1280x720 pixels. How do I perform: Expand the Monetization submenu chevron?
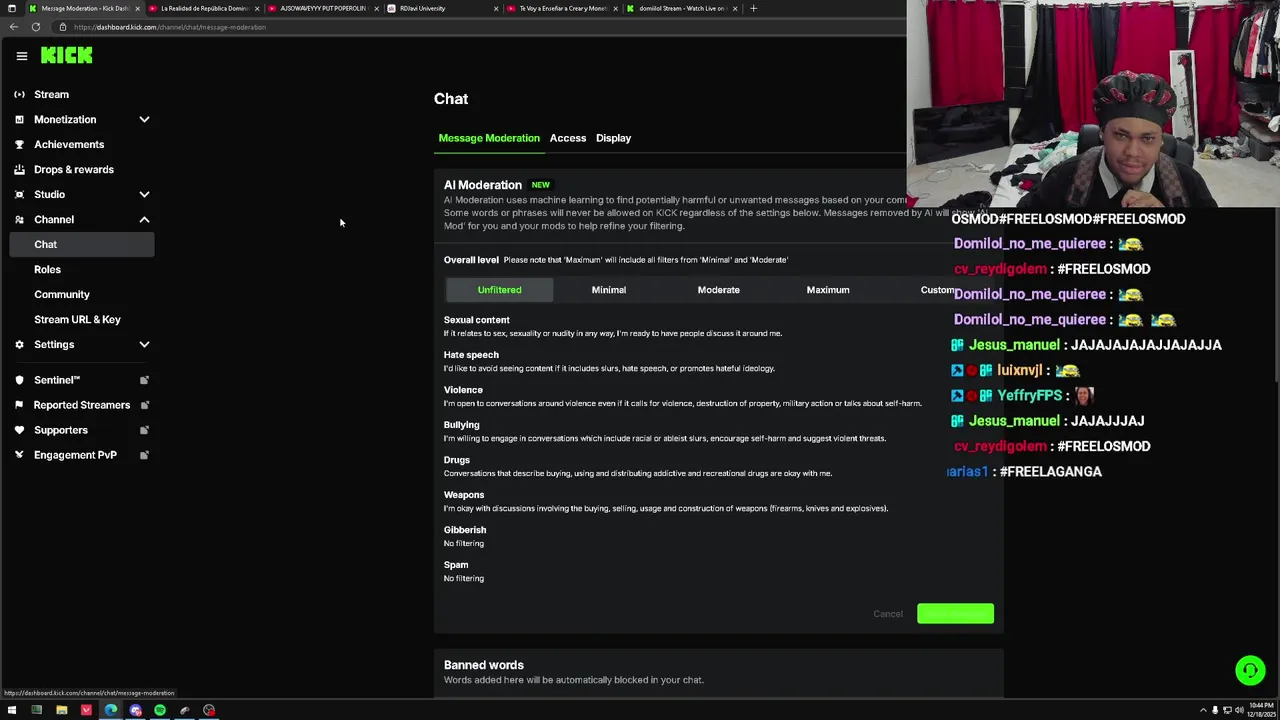(144, 119)
